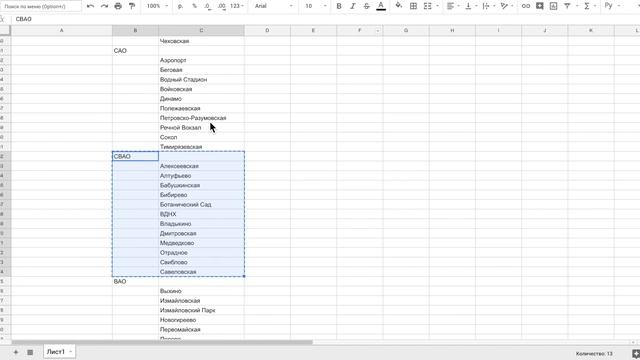Image resolution: width=640 pixels, height=360 pixels.
Task: Open the zoom 100% dropdown
Action: (x=157, y=6)
